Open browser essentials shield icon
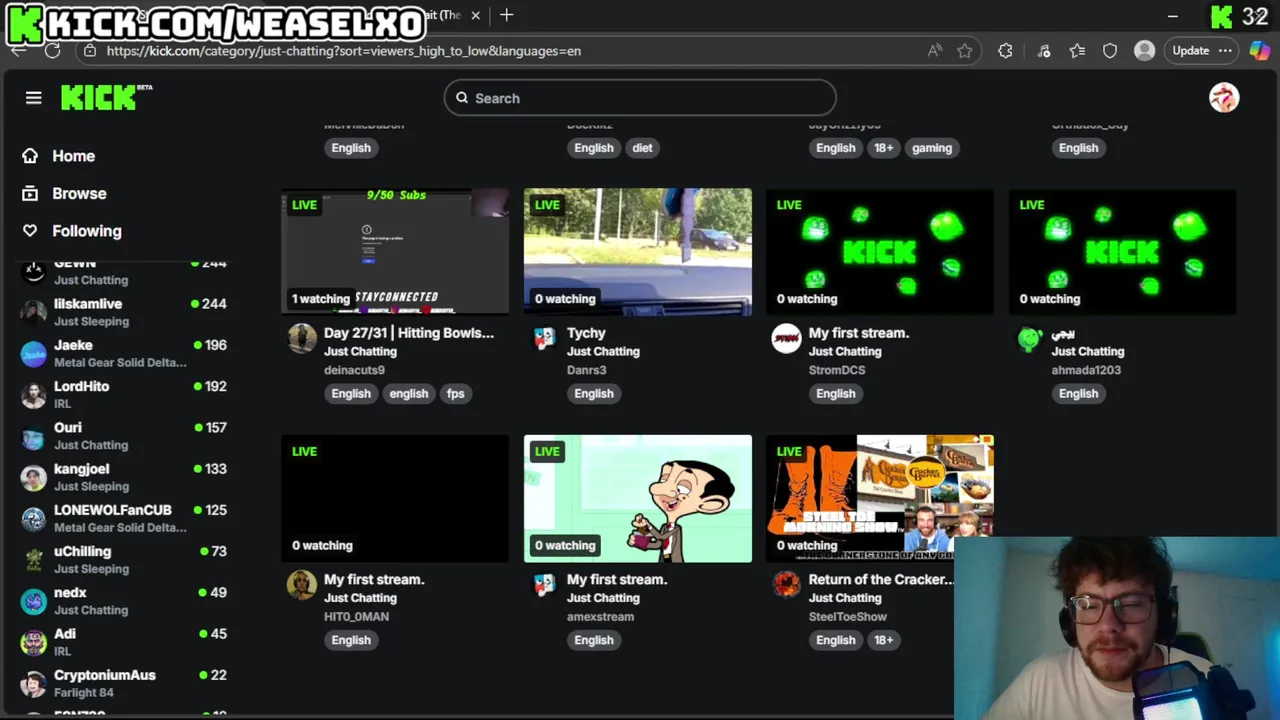 point(1110,51)
